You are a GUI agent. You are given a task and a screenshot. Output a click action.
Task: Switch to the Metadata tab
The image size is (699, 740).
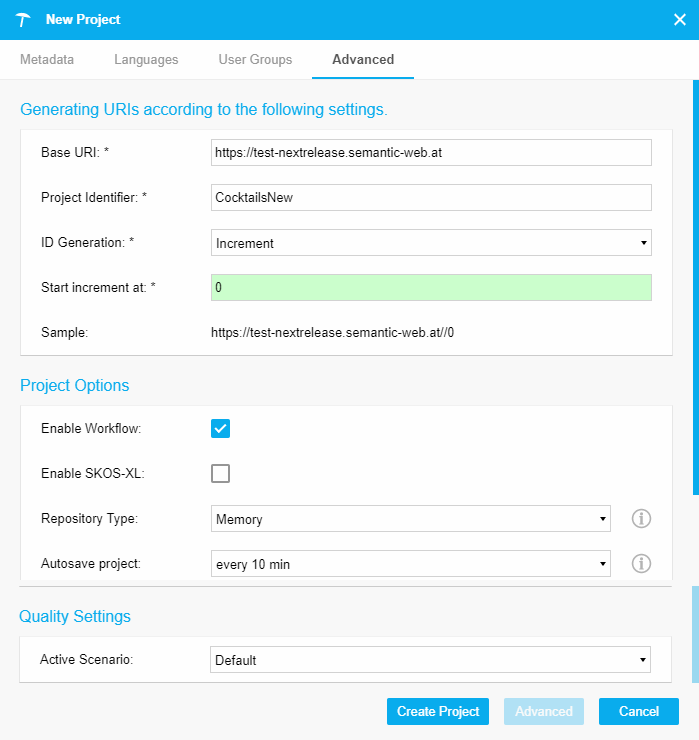(47, 60)
